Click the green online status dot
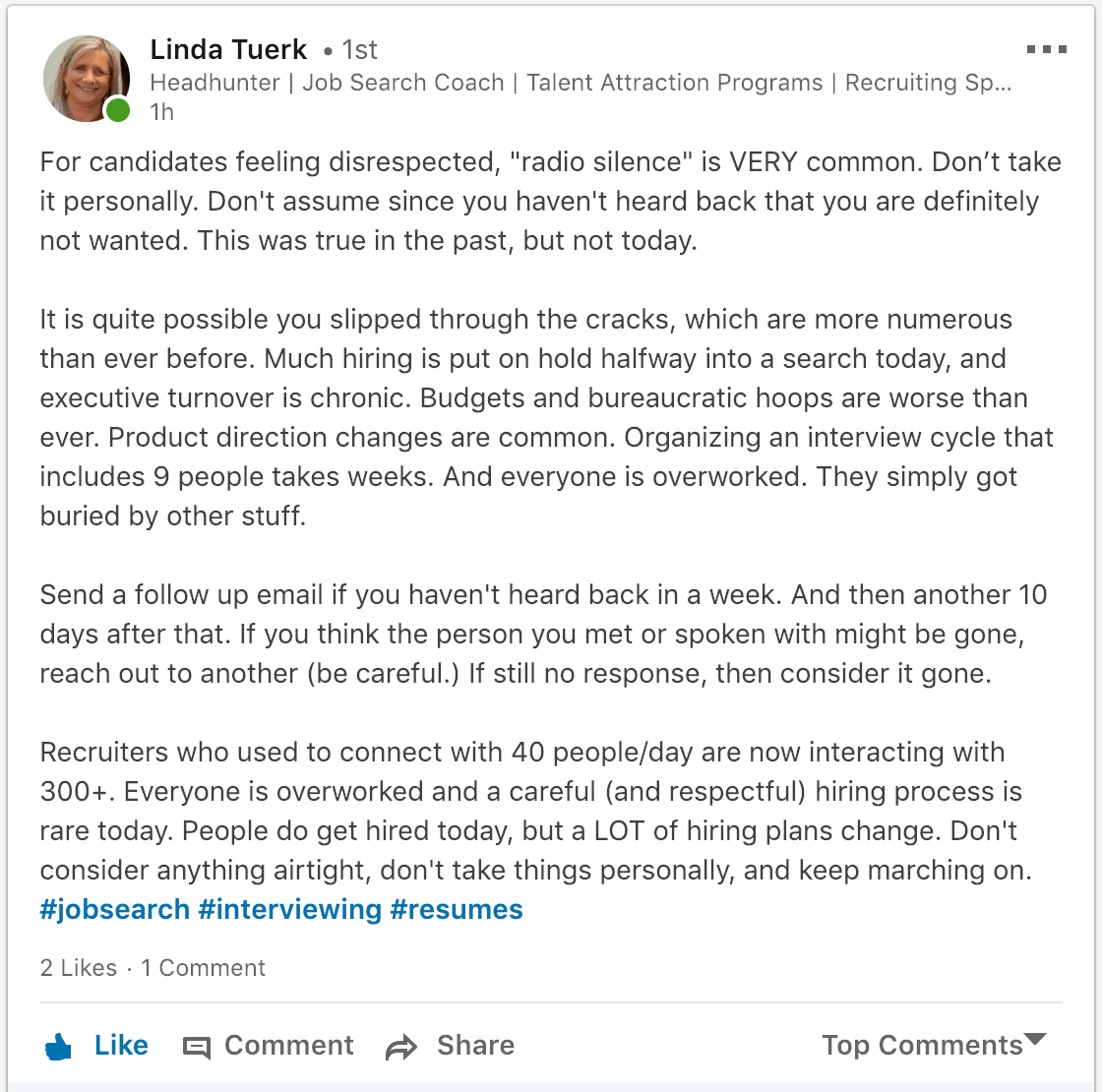 coord(118,110)
